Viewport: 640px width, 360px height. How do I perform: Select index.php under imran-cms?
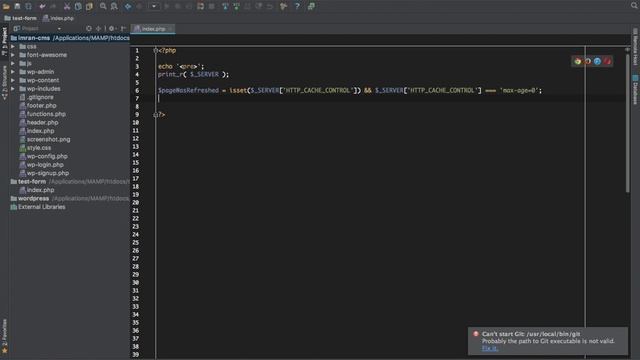(37, 131)
